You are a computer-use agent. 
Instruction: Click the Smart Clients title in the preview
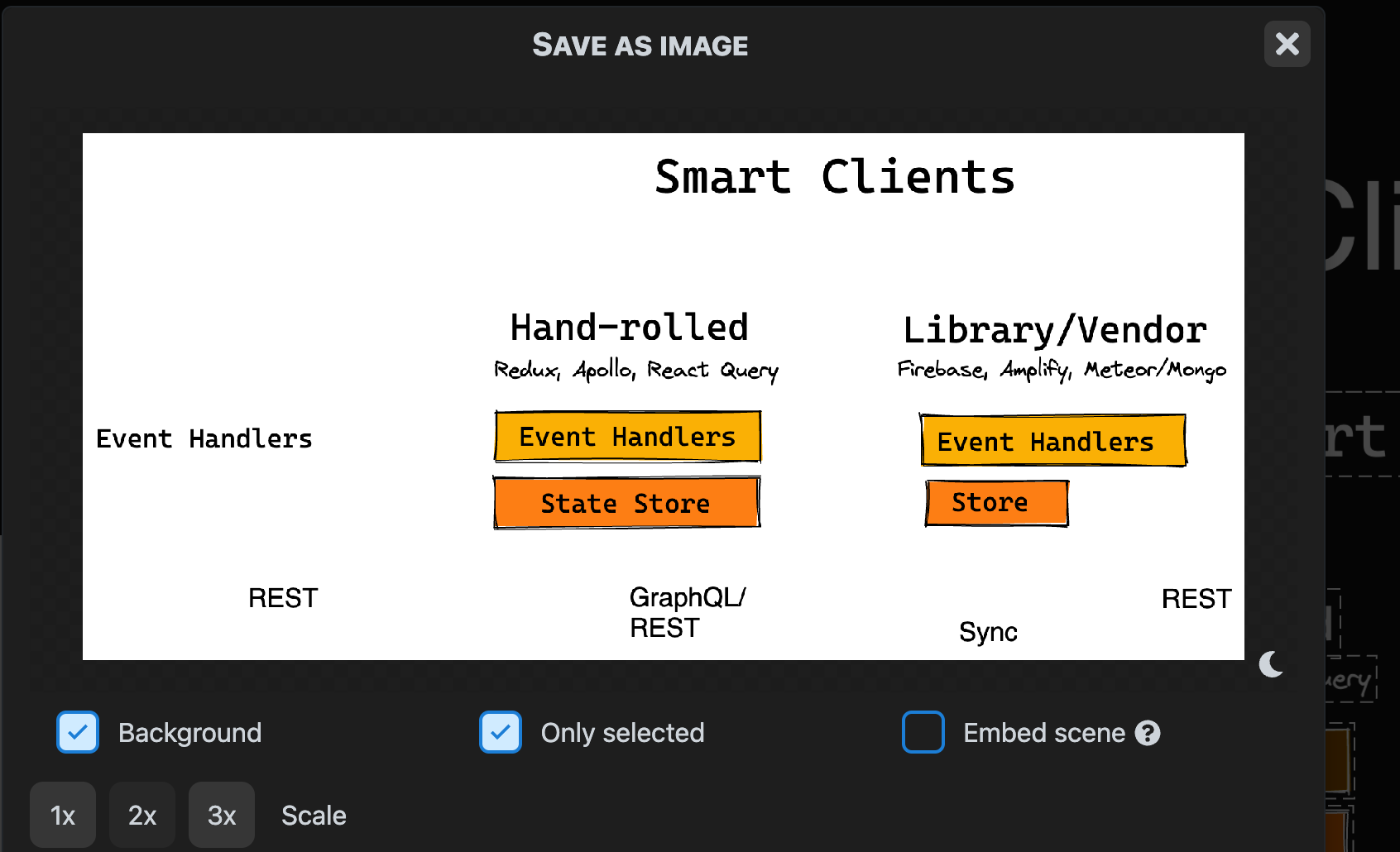coord(834,176)
